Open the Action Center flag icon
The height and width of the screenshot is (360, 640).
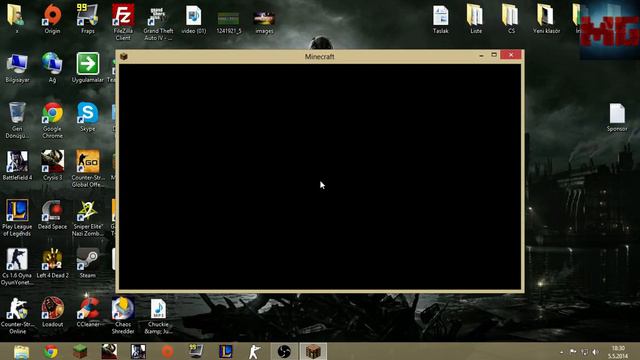click(573, 352)
